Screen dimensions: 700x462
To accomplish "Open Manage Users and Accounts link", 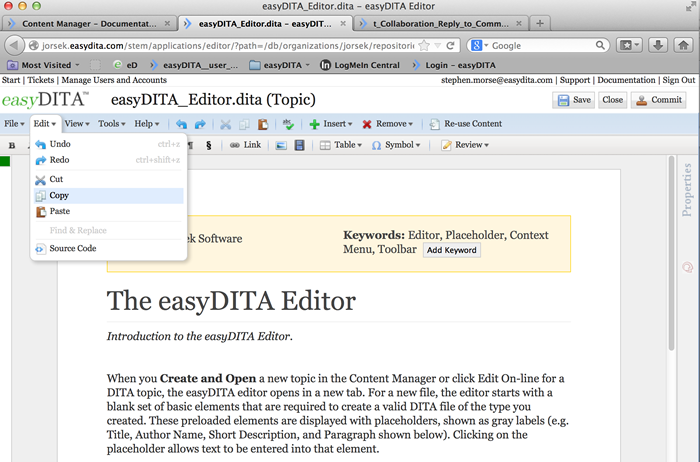I will 114,80.
